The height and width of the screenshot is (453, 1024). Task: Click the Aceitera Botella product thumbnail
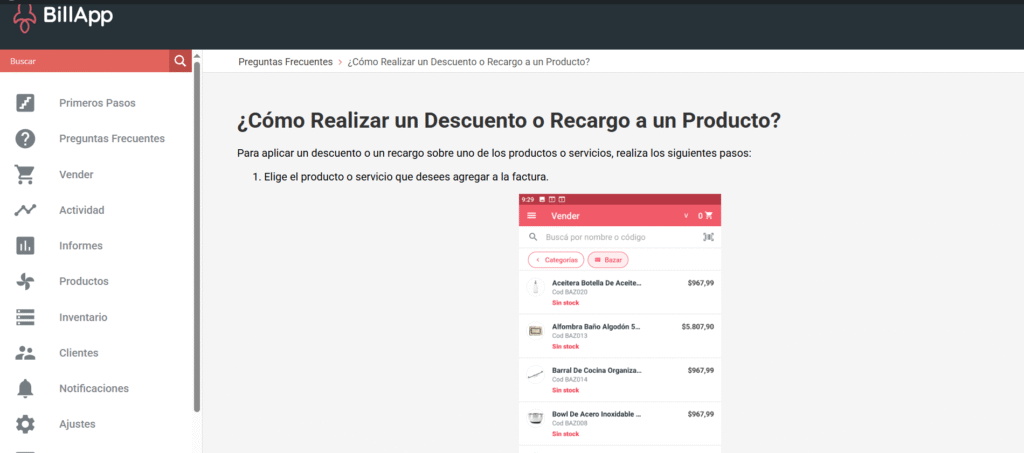point(535,288)
